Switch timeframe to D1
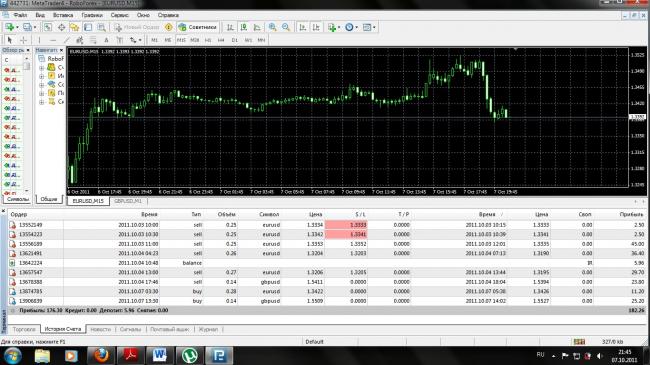Viewport: 650px width, 365px height. pyautogui.click(x=235, y=40)
